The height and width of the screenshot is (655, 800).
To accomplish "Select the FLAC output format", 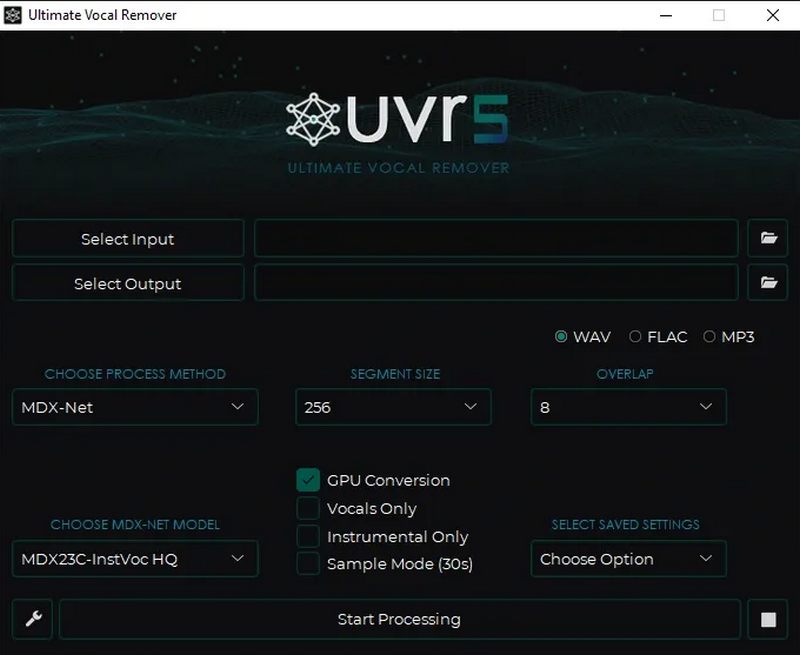I will click(633, 337).
